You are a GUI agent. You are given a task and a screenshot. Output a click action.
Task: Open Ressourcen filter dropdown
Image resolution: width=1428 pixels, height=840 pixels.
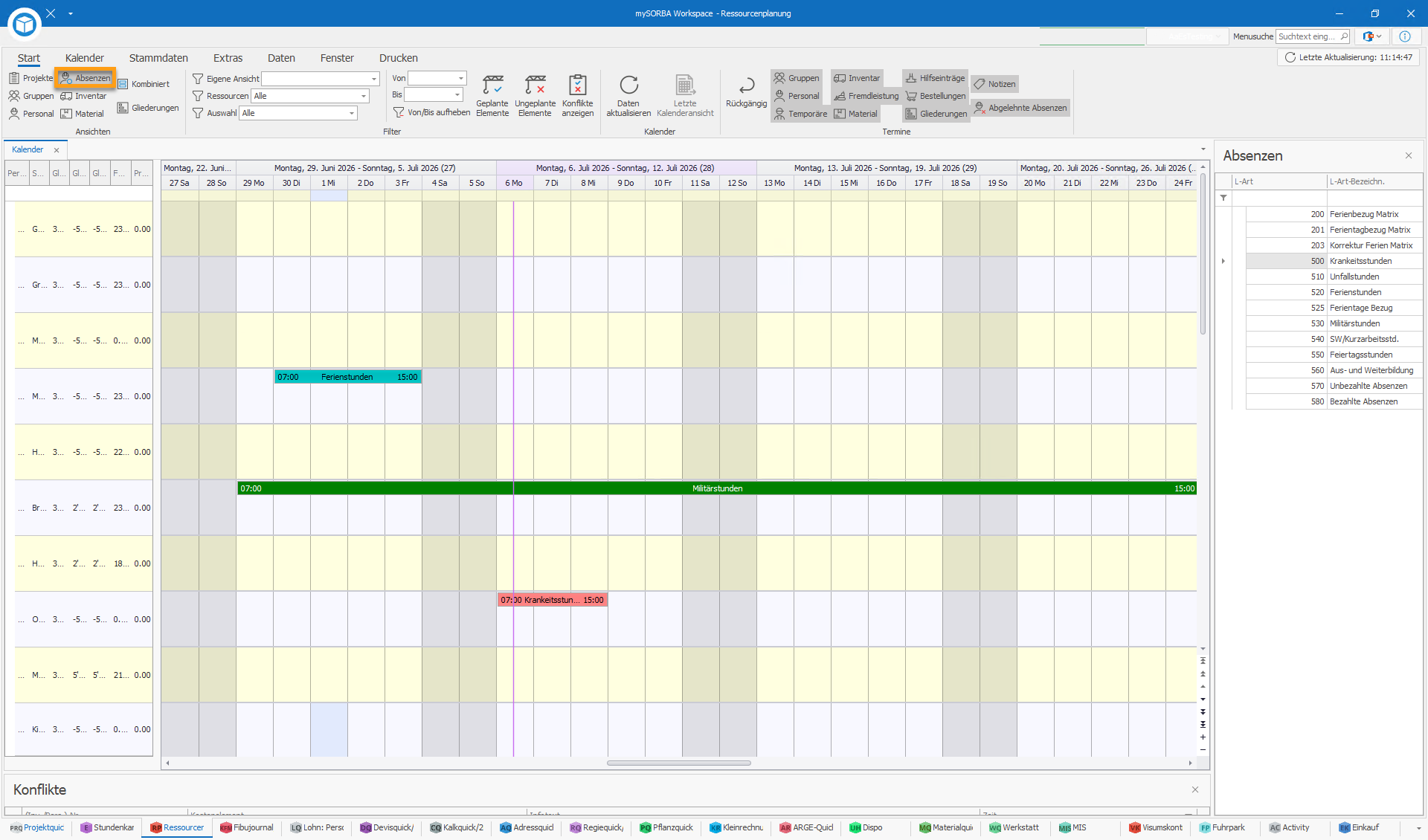(363, 96)
